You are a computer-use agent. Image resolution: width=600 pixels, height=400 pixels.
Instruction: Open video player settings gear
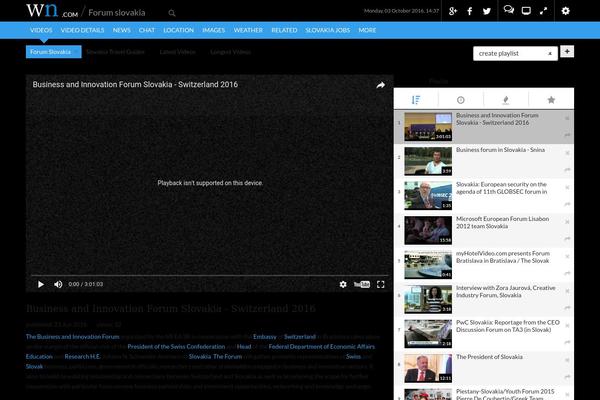(x=343, y=284)
